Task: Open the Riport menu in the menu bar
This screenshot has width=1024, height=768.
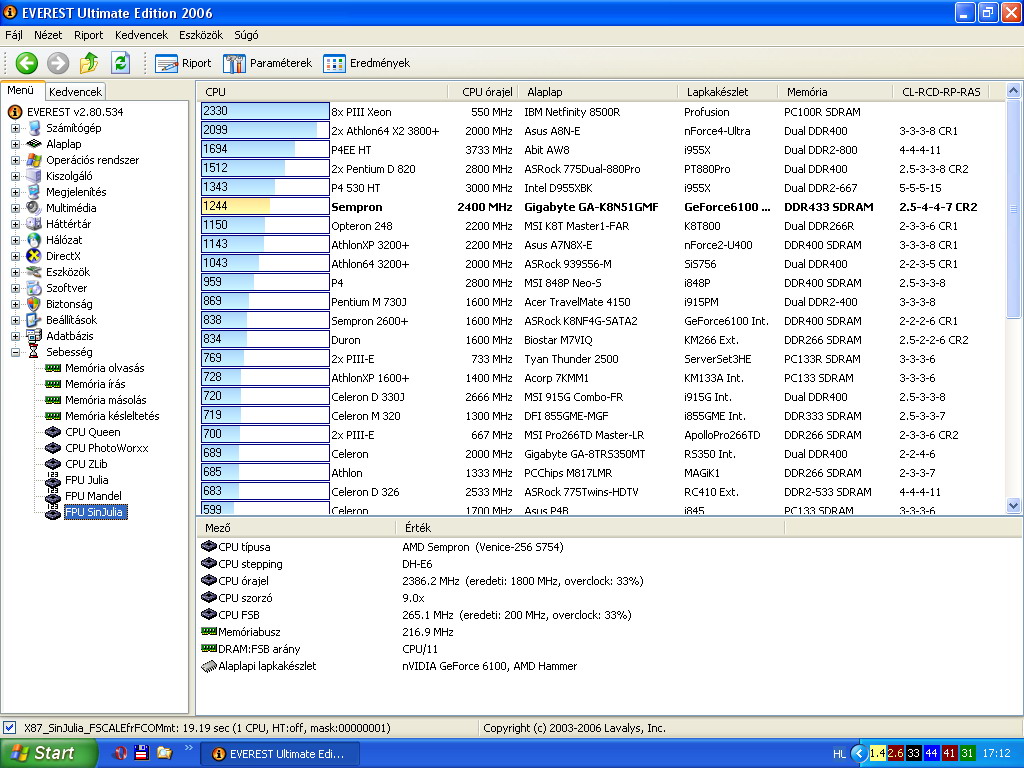Action: pos(88,35)
